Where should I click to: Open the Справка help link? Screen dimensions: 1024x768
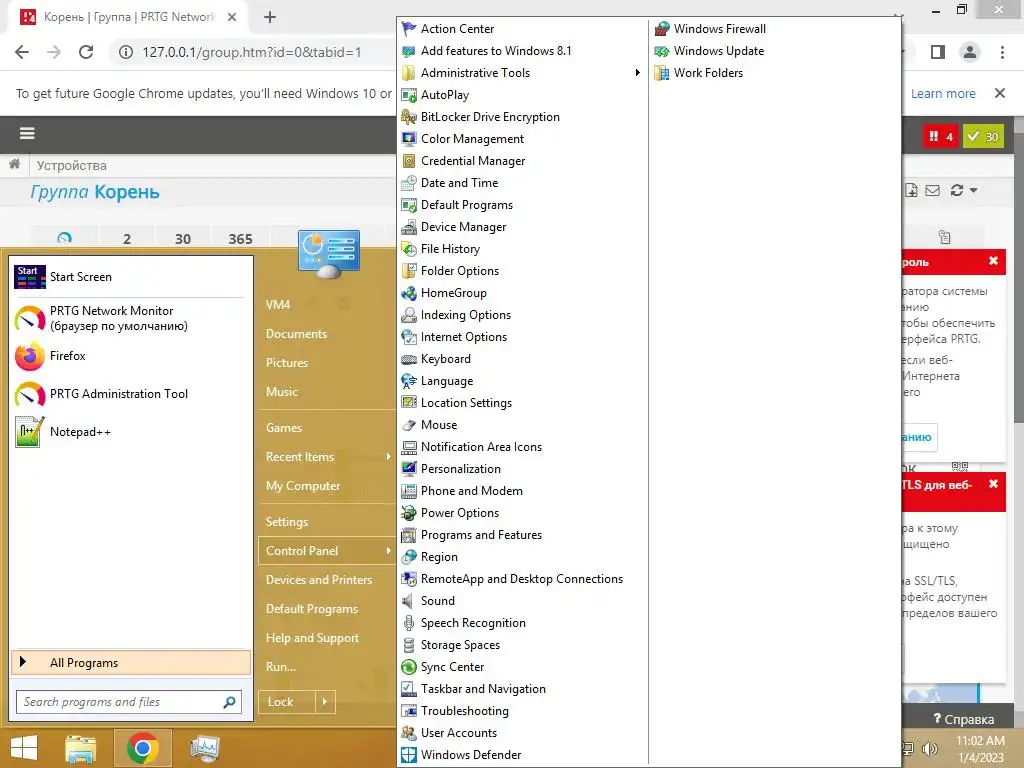963,718
